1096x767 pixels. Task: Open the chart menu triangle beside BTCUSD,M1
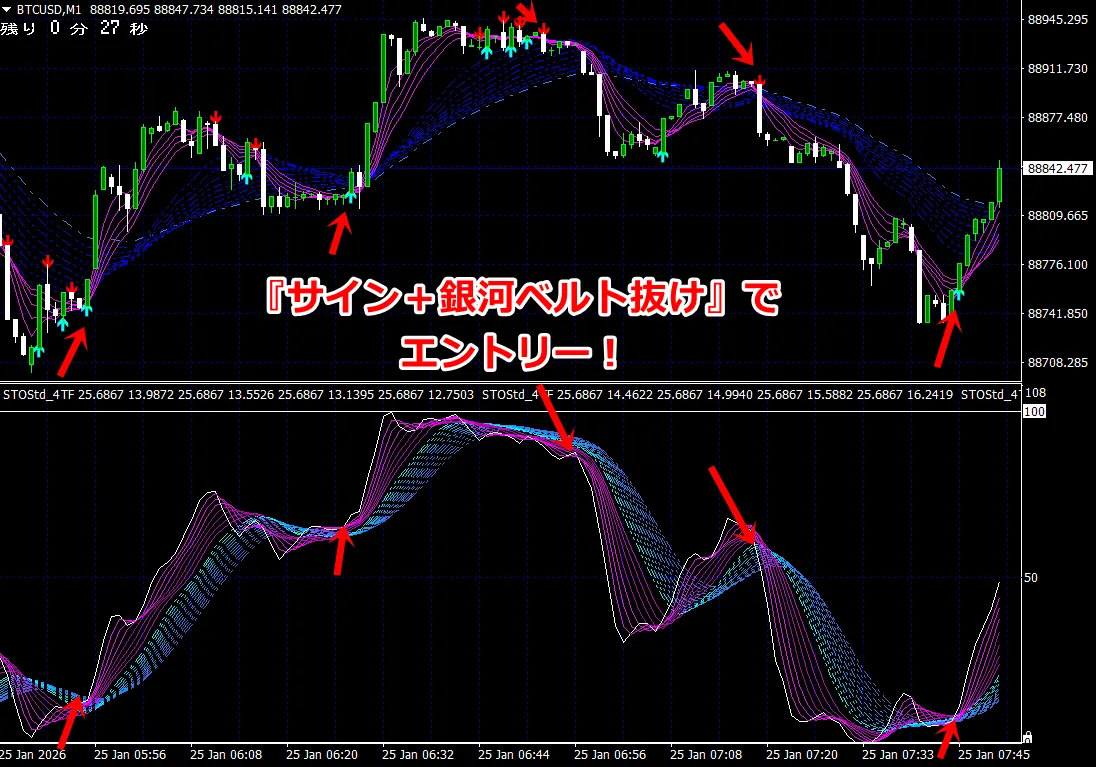pos(6,10)
